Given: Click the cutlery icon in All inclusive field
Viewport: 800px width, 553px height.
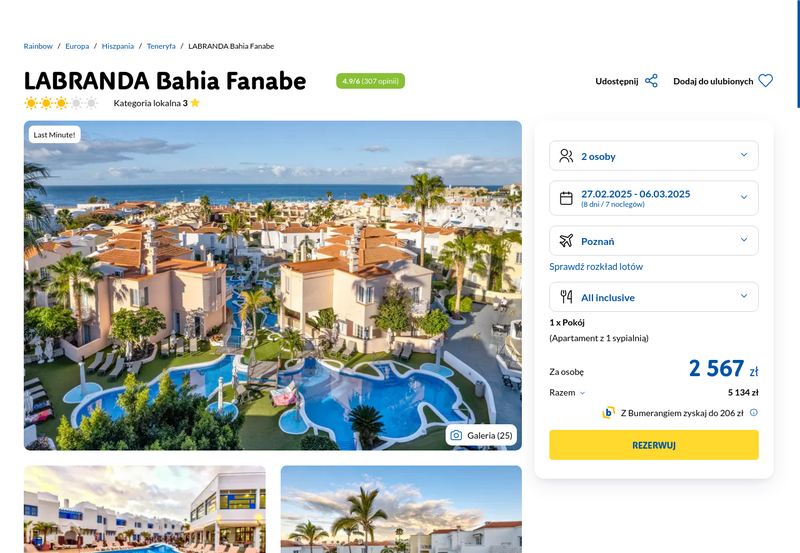Looking at the screenshot, I should pos(566,297).
